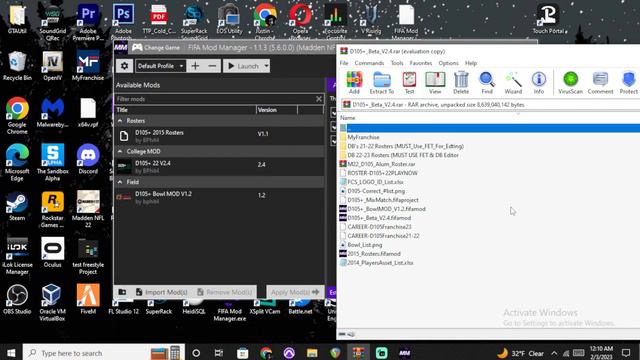Clear the Filter mods box with X
This screenshot has height=360, width=640.
tap(319, 99)
